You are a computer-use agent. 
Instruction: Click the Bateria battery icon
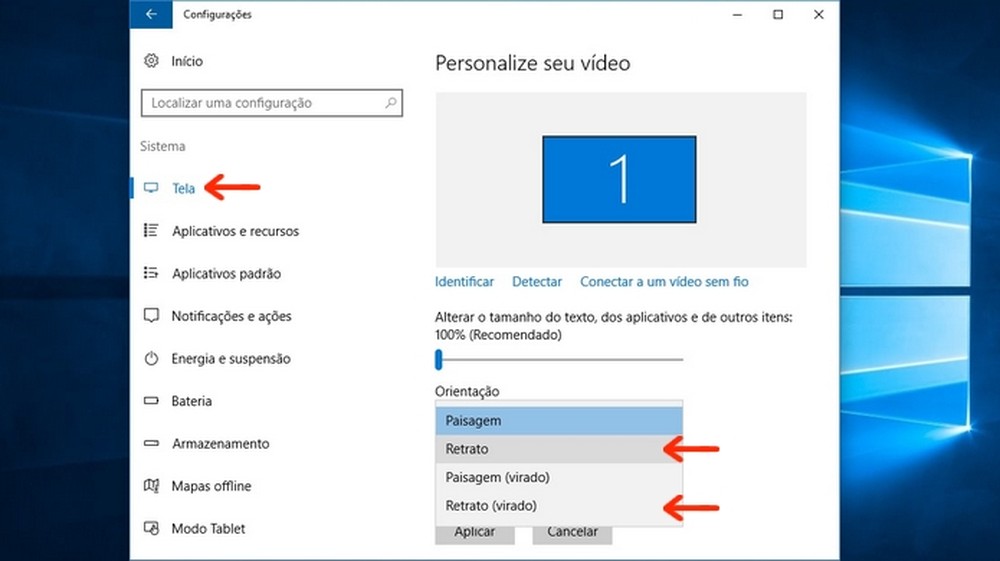[x=151, y=401]
